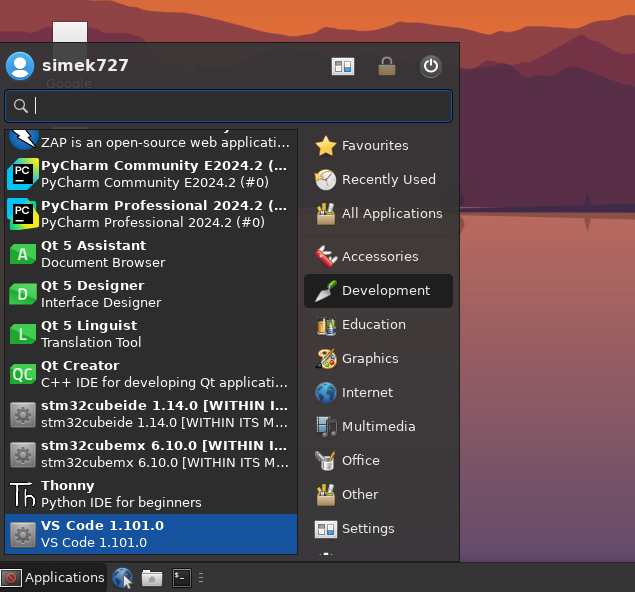
Task: Show All Applications category
Action: [x=378, y=214]
